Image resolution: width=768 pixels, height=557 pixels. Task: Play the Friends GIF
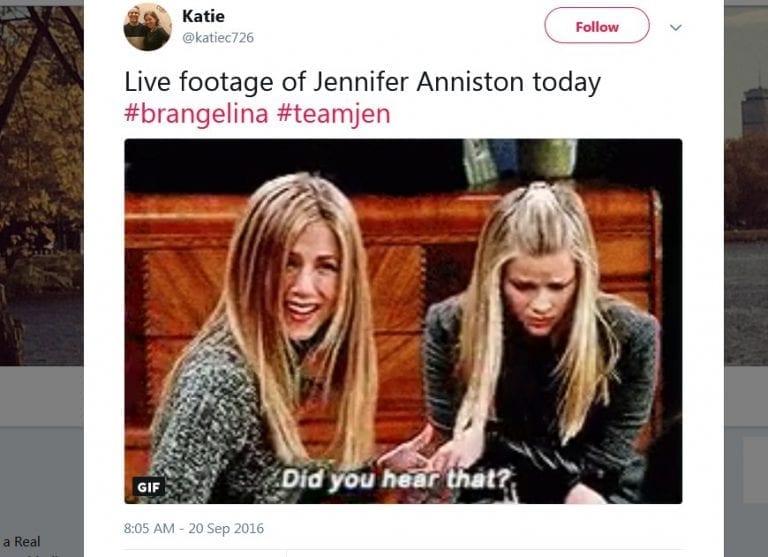coord(403,321)
